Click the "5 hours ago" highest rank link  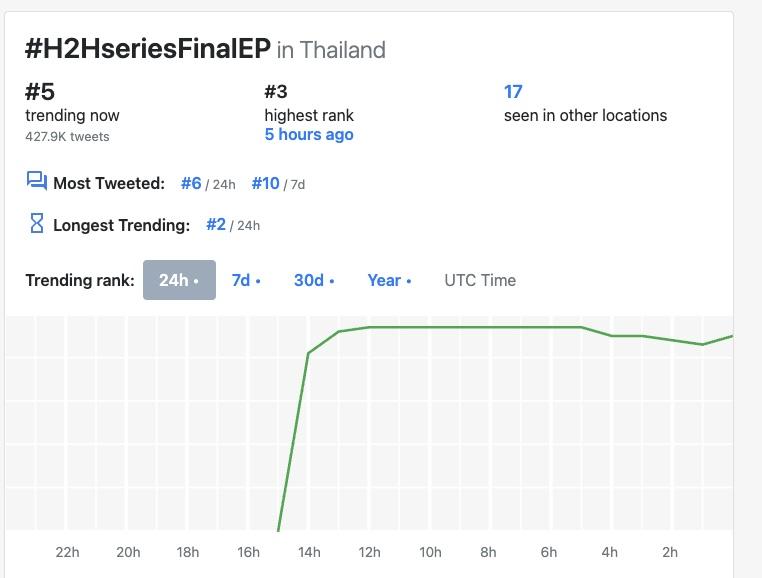point(309,134)
